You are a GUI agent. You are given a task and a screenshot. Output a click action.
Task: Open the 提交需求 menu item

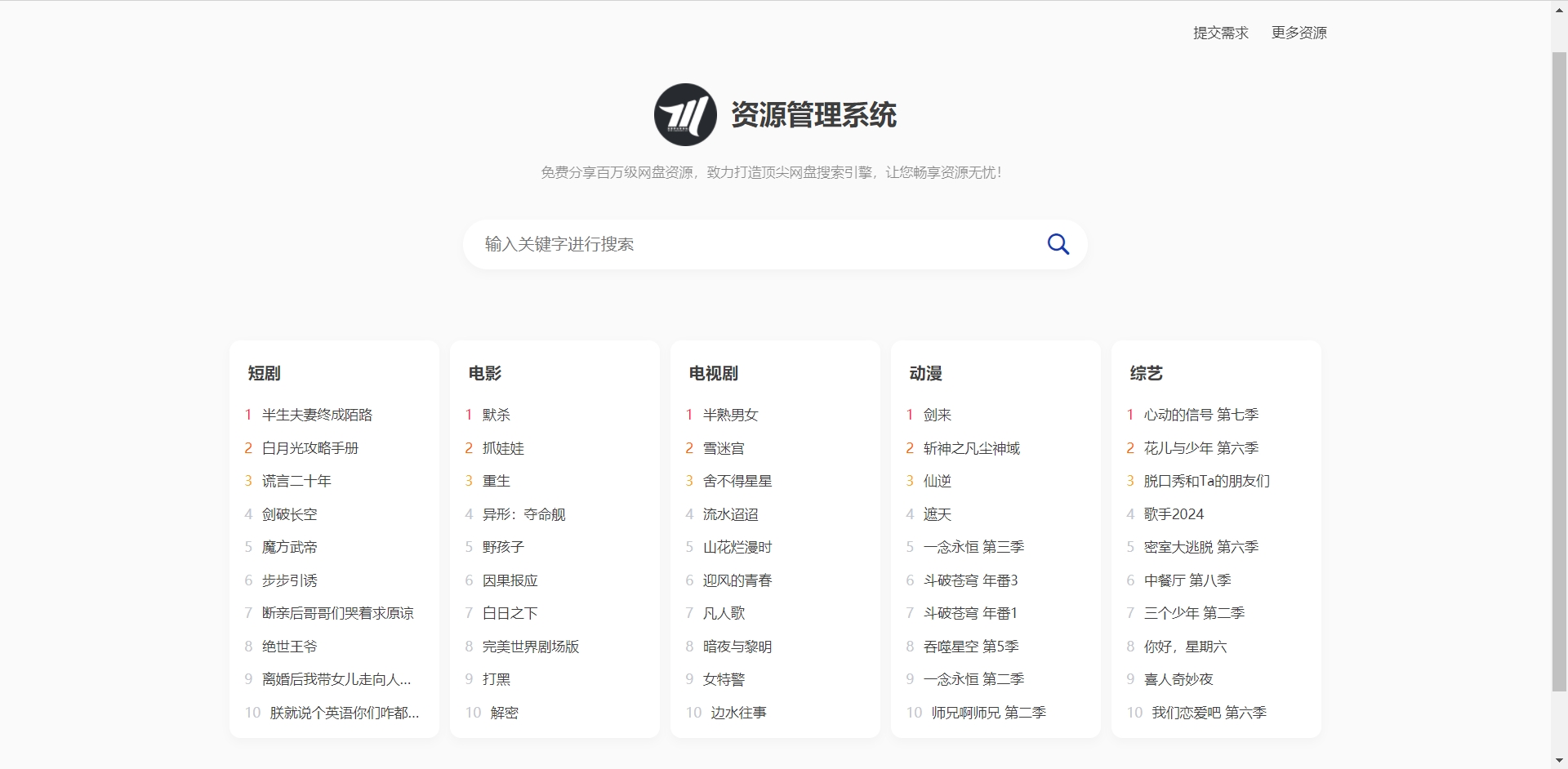point(1220,33)
